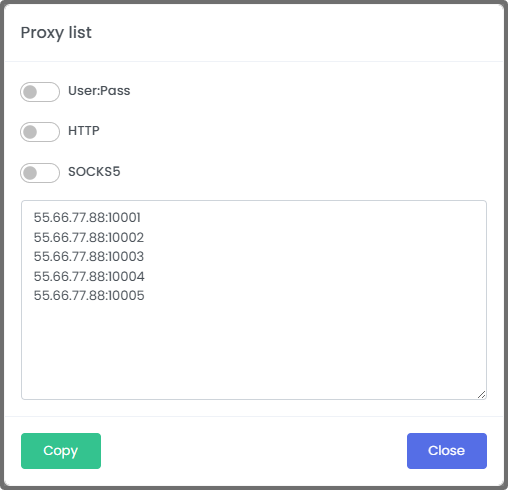Viewport: 509px width, 490px height.
Task: Click the textarea resize handle in the corner
Action: pyautogui.click(x=481, y=394)
